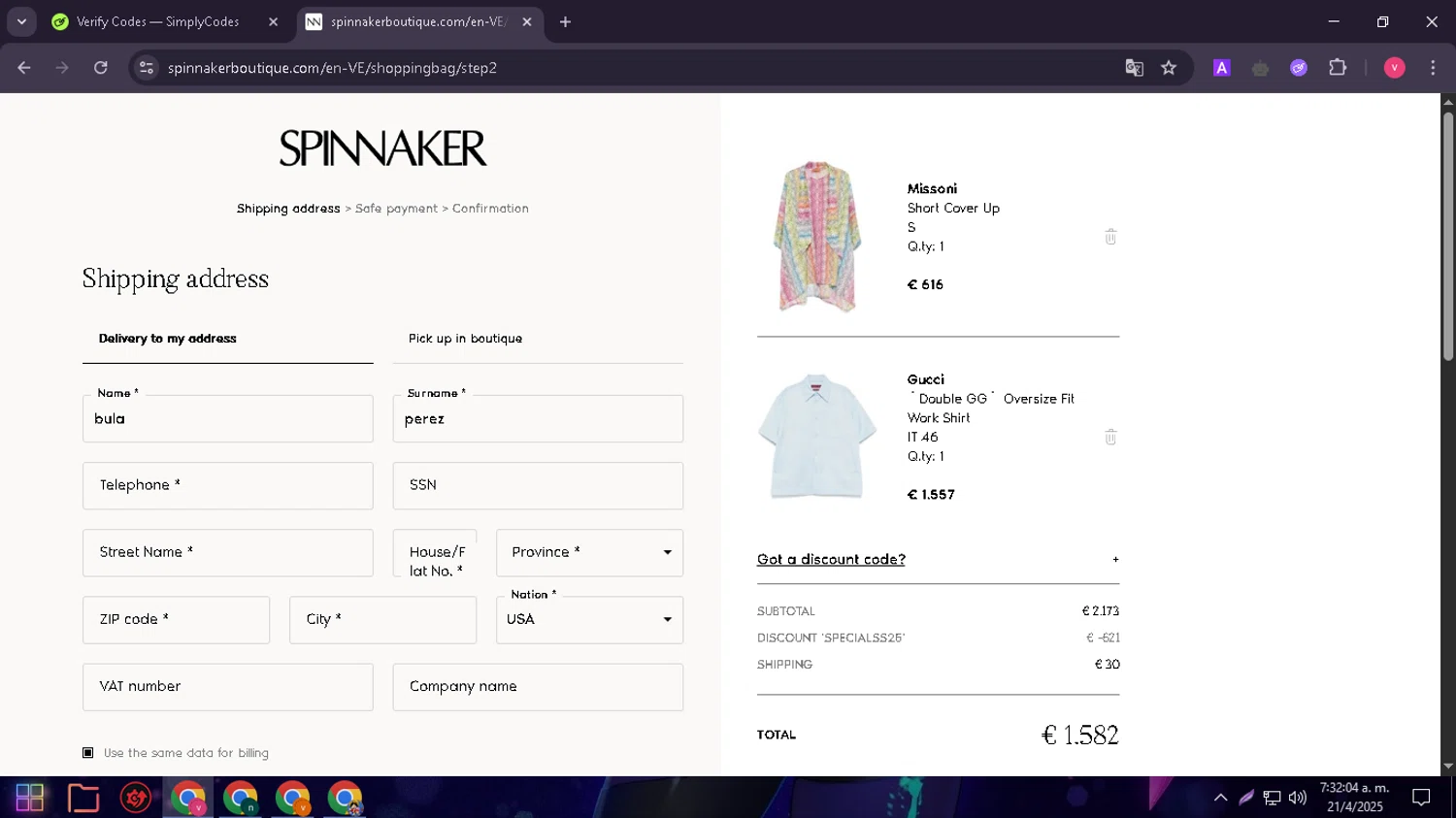Focus the City input field
The image size is (1456, 818).
[x=382, y=620]
